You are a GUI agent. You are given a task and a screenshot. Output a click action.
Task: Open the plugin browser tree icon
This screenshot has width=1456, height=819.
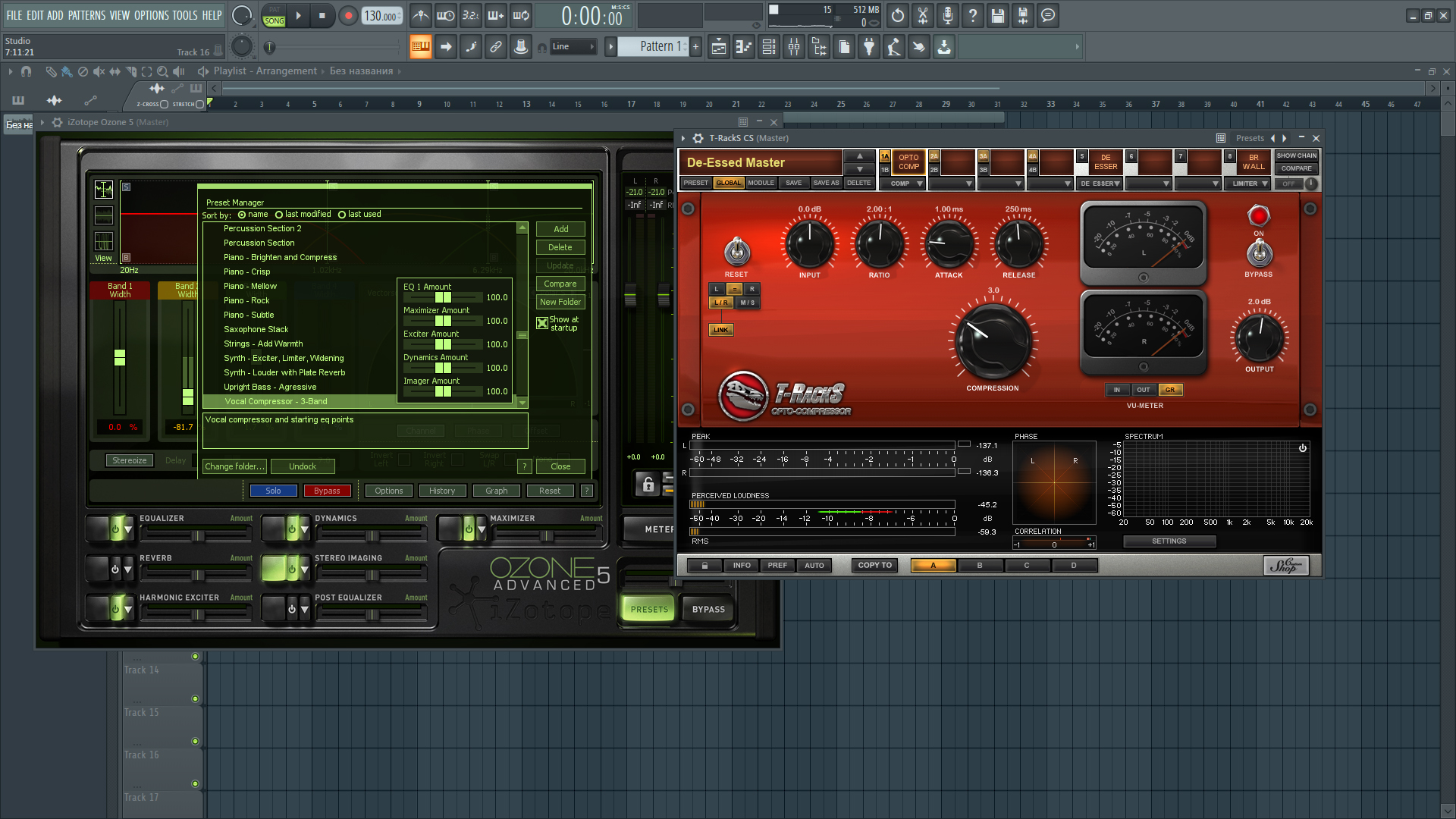pos(819,47)
